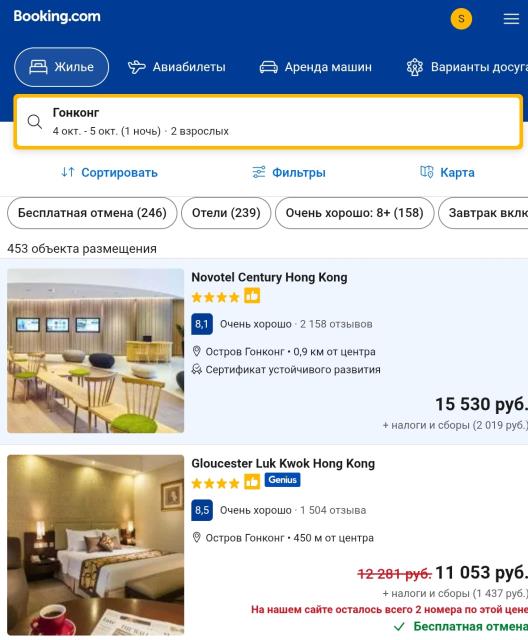The width and height of the screenshot is (528, 640).
Task: Toggle the Очень хорошо: 8+ (158) filter chip
Action: click(355, 213)
